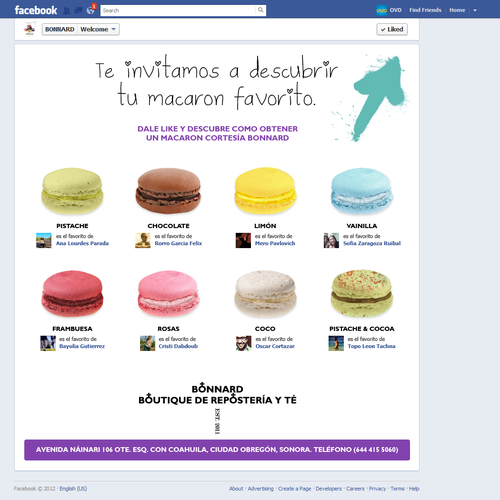This screenshot has width=500, height=500.
Task: Open Topo Leon Tachna's profile
Action: tap(372, 346)
